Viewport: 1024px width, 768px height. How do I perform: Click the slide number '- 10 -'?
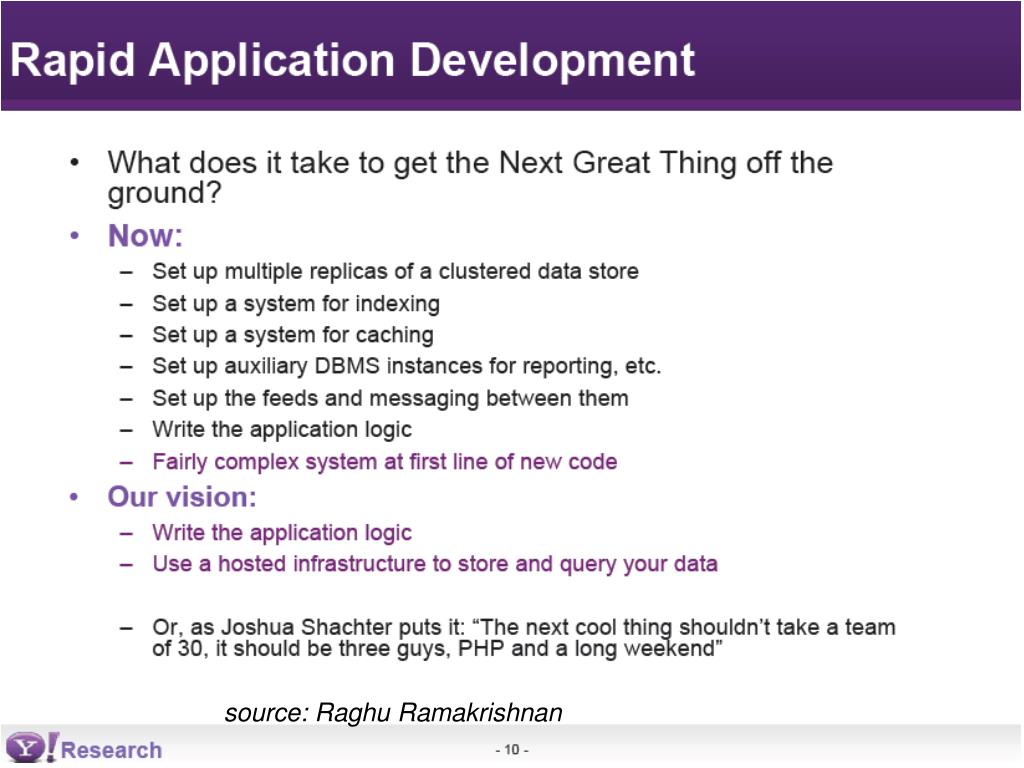512,750
